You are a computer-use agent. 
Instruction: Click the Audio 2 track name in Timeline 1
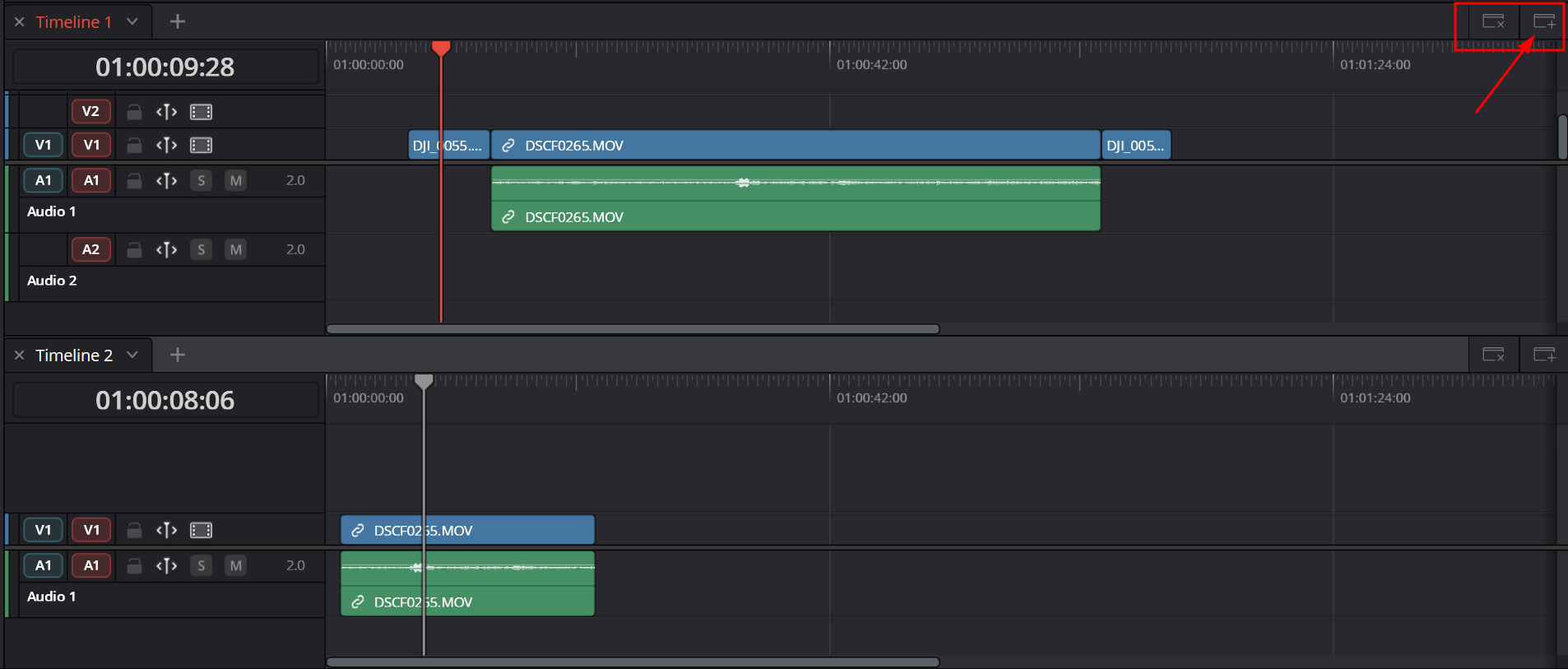click(x=52, y=281)
